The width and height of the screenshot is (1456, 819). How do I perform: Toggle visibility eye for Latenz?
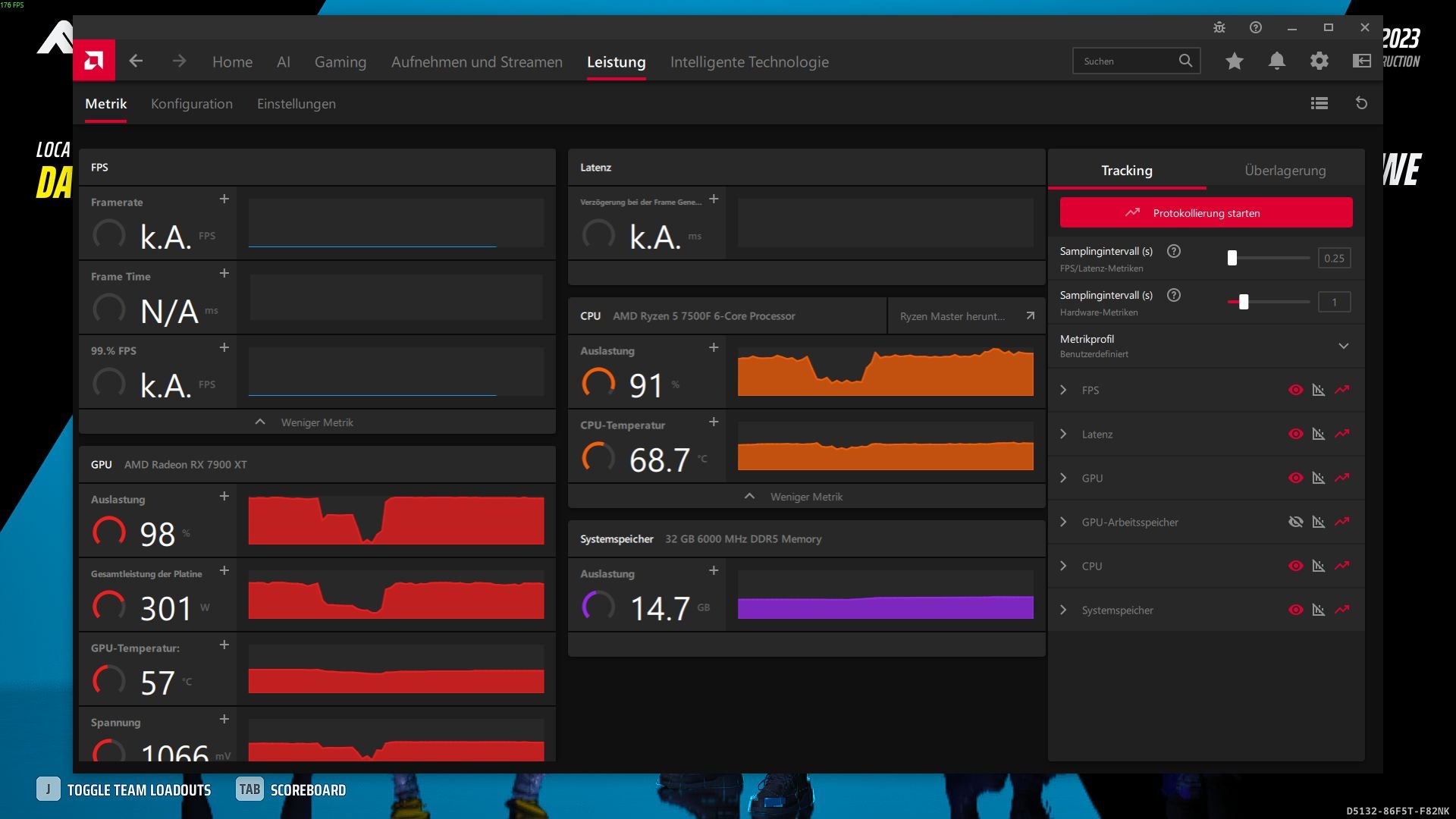pyautogui.click(x=1296, y=434)
